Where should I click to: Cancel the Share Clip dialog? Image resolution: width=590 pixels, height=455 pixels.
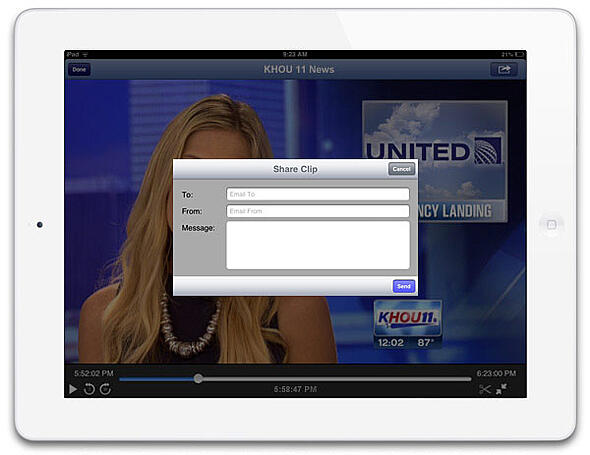(401, 169)
